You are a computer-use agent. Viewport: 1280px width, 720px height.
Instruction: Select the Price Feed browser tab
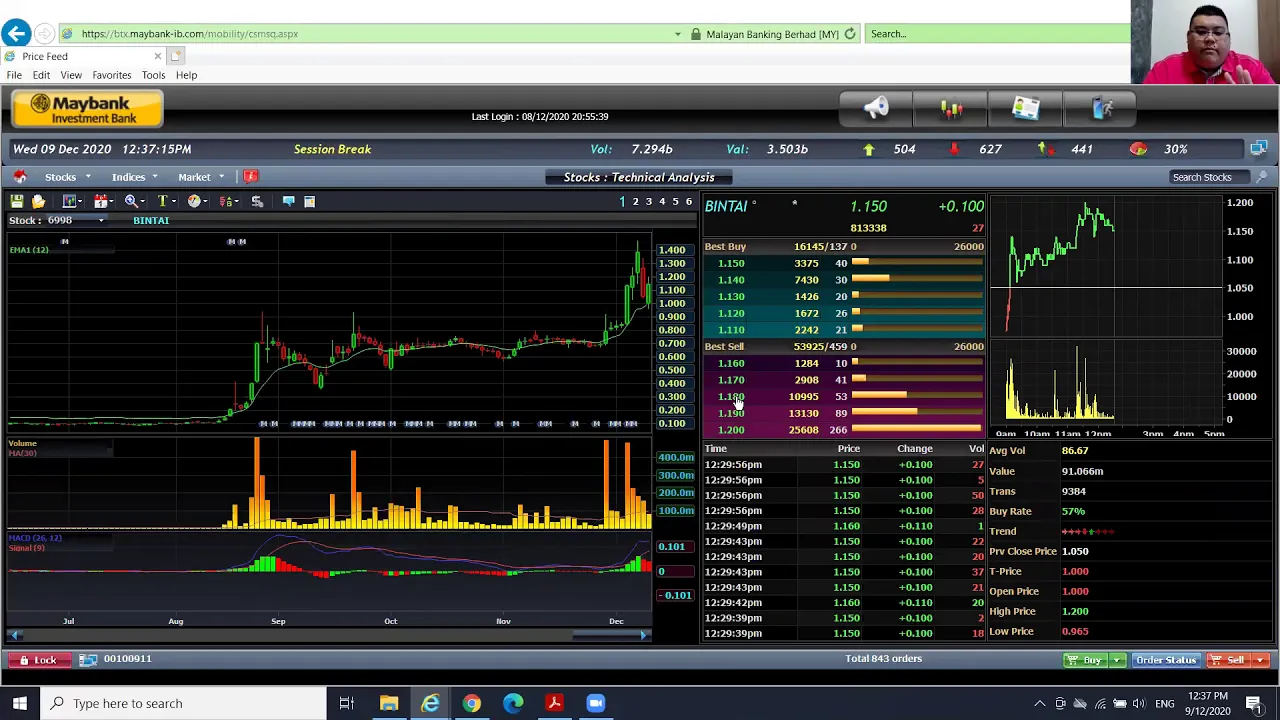click(84, 56)
